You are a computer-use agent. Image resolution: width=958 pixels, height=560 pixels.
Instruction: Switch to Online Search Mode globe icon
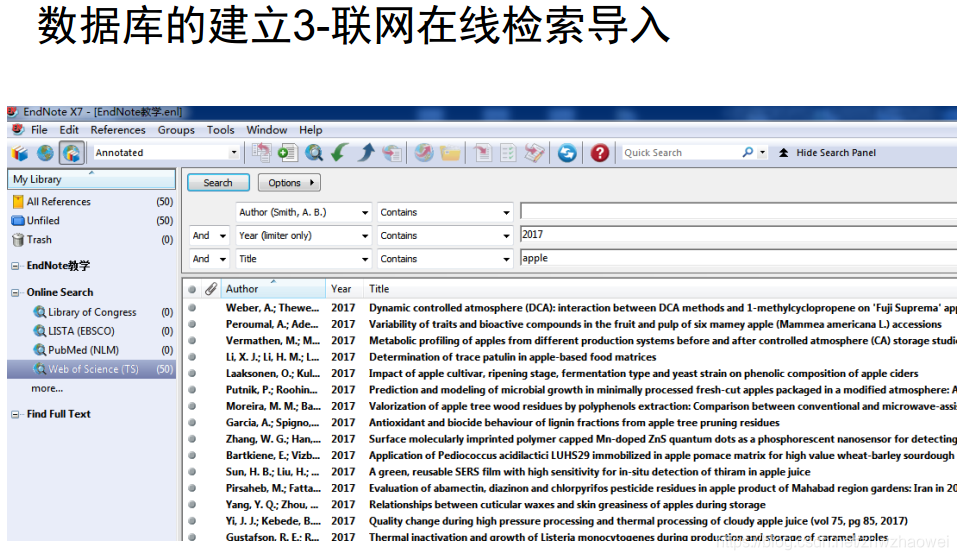pos(45,153)
